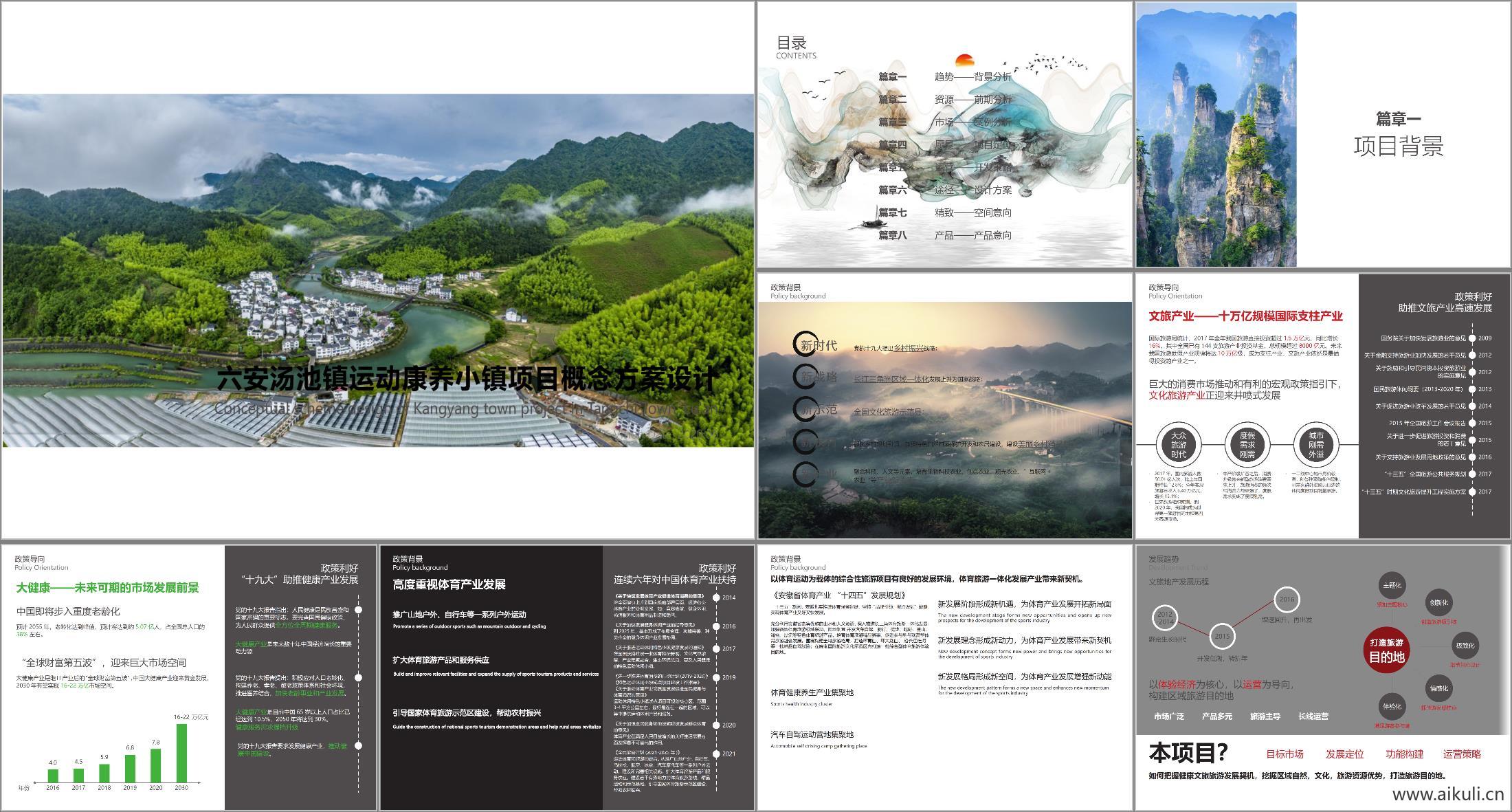Click the 高度重视体育产业发展 heading

coord(449,584)
